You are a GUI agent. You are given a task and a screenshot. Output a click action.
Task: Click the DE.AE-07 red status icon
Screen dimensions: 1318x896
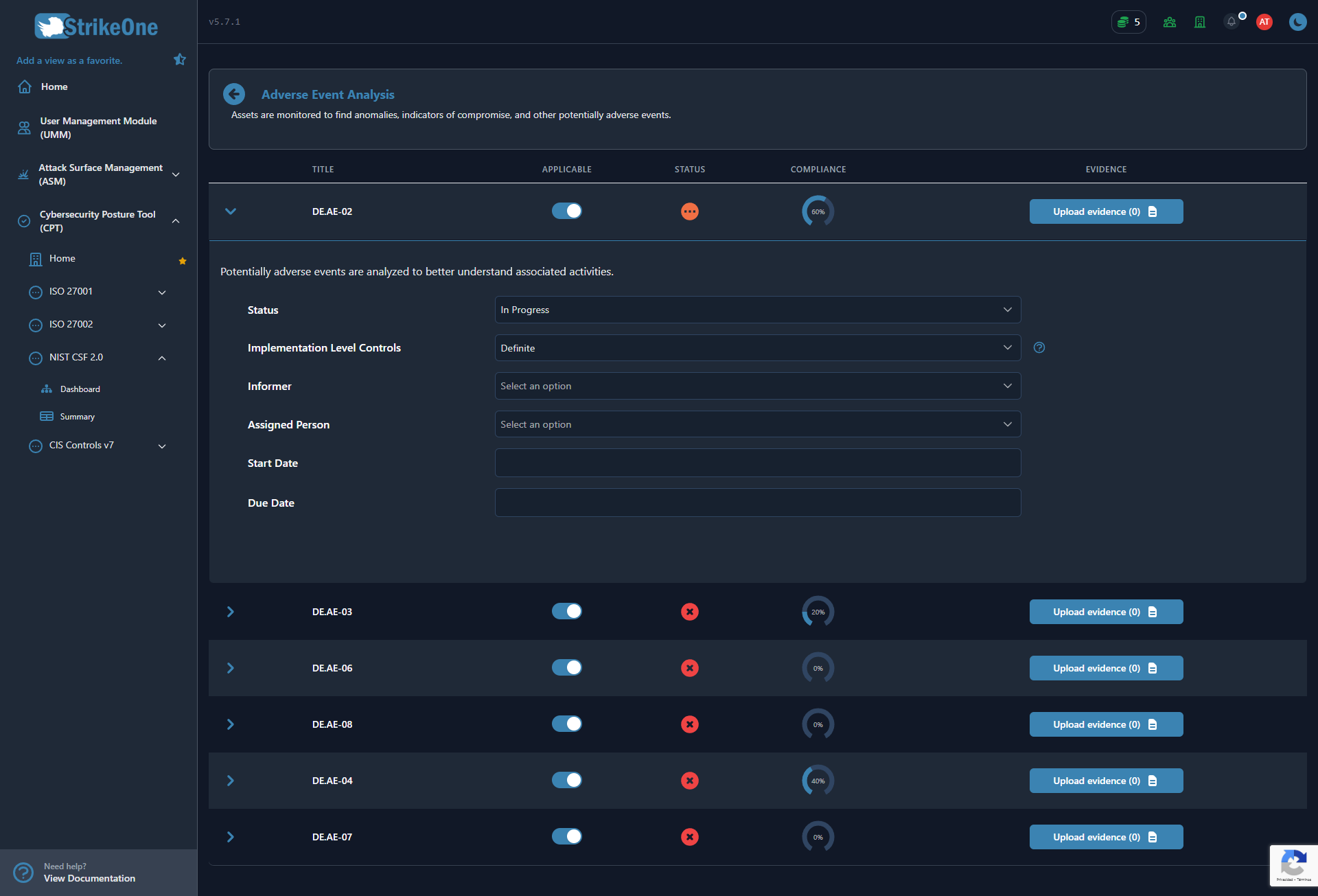point(690,837)
